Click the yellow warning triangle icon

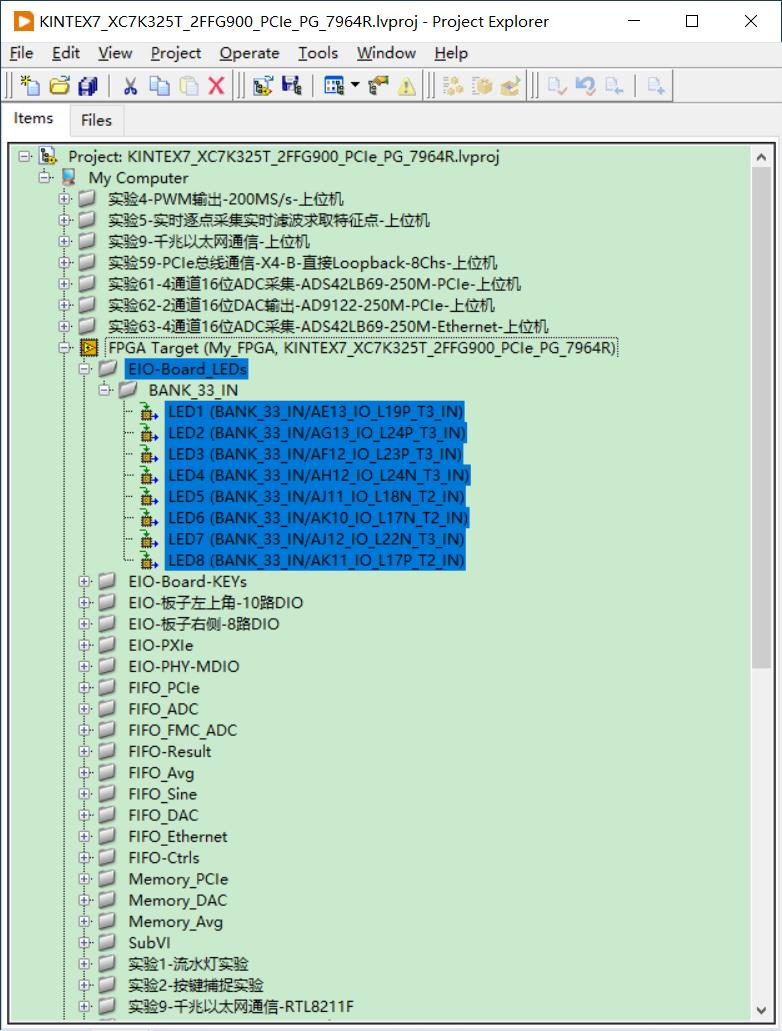click(x=406, y=86)
